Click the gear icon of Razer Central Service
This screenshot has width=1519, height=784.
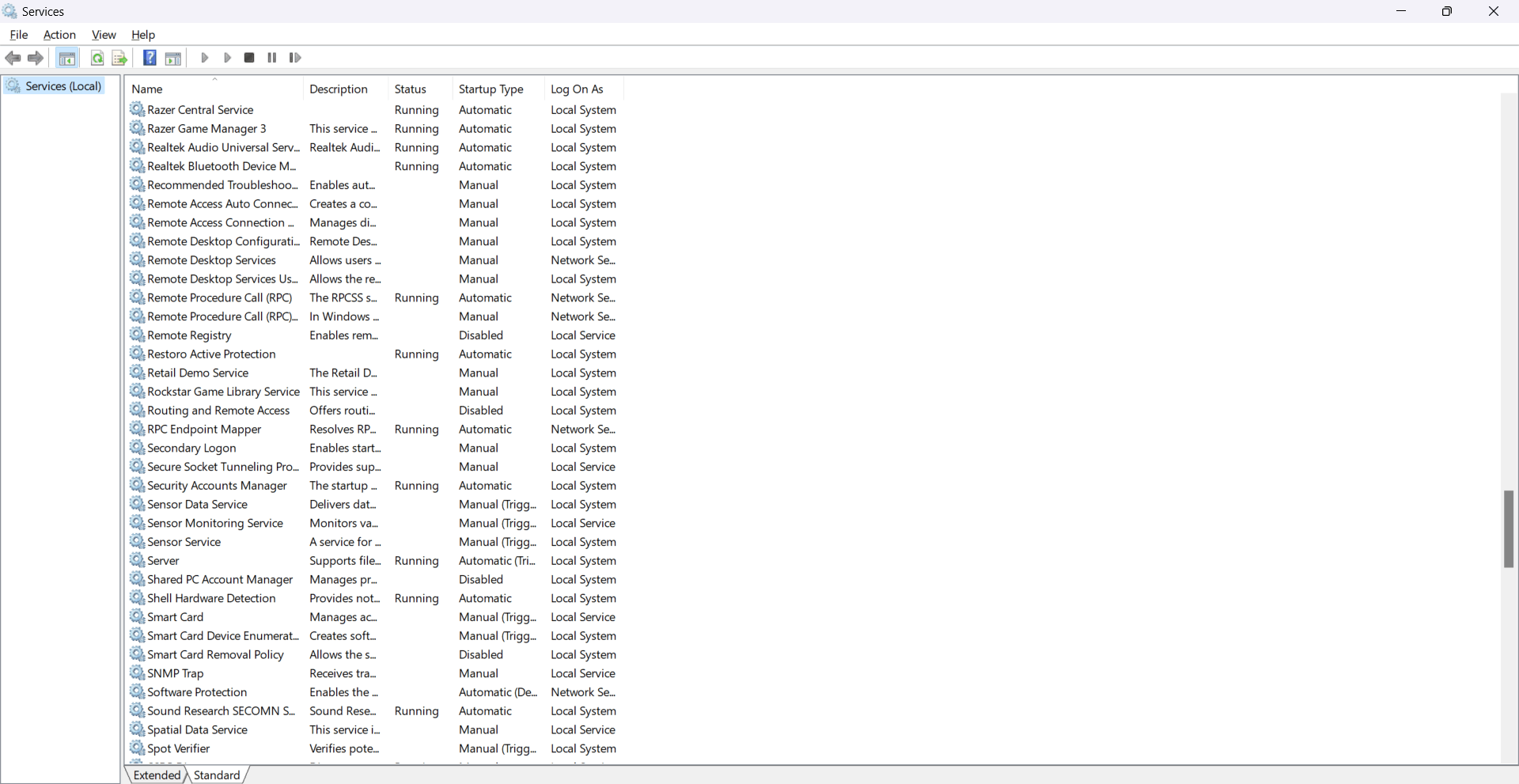click(x=138, y=109)
